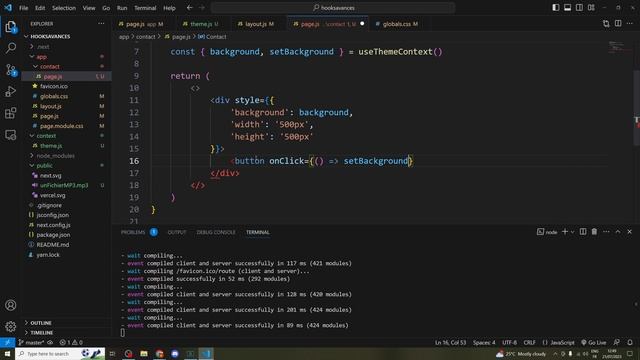This screenshot has height=360, width=640.
Task: Open the Search view in activity bar
Action: tap(11, 48)
